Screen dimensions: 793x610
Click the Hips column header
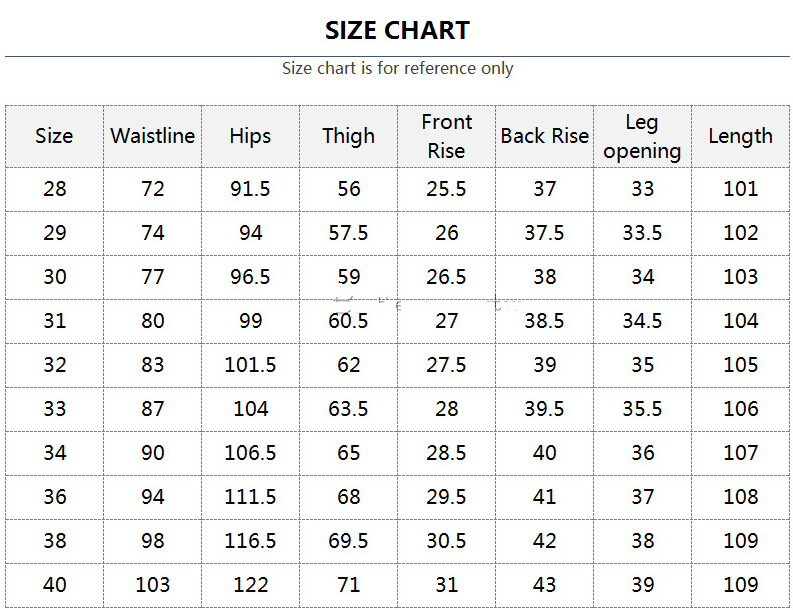point(250,136)
